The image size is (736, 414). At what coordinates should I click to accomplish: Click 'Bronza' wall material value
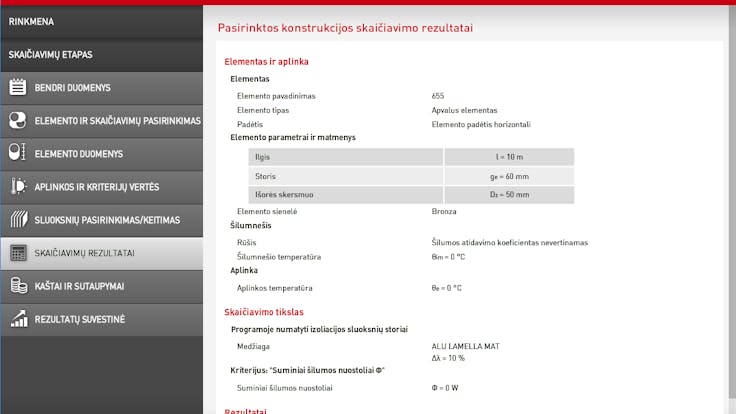point(444,211)
